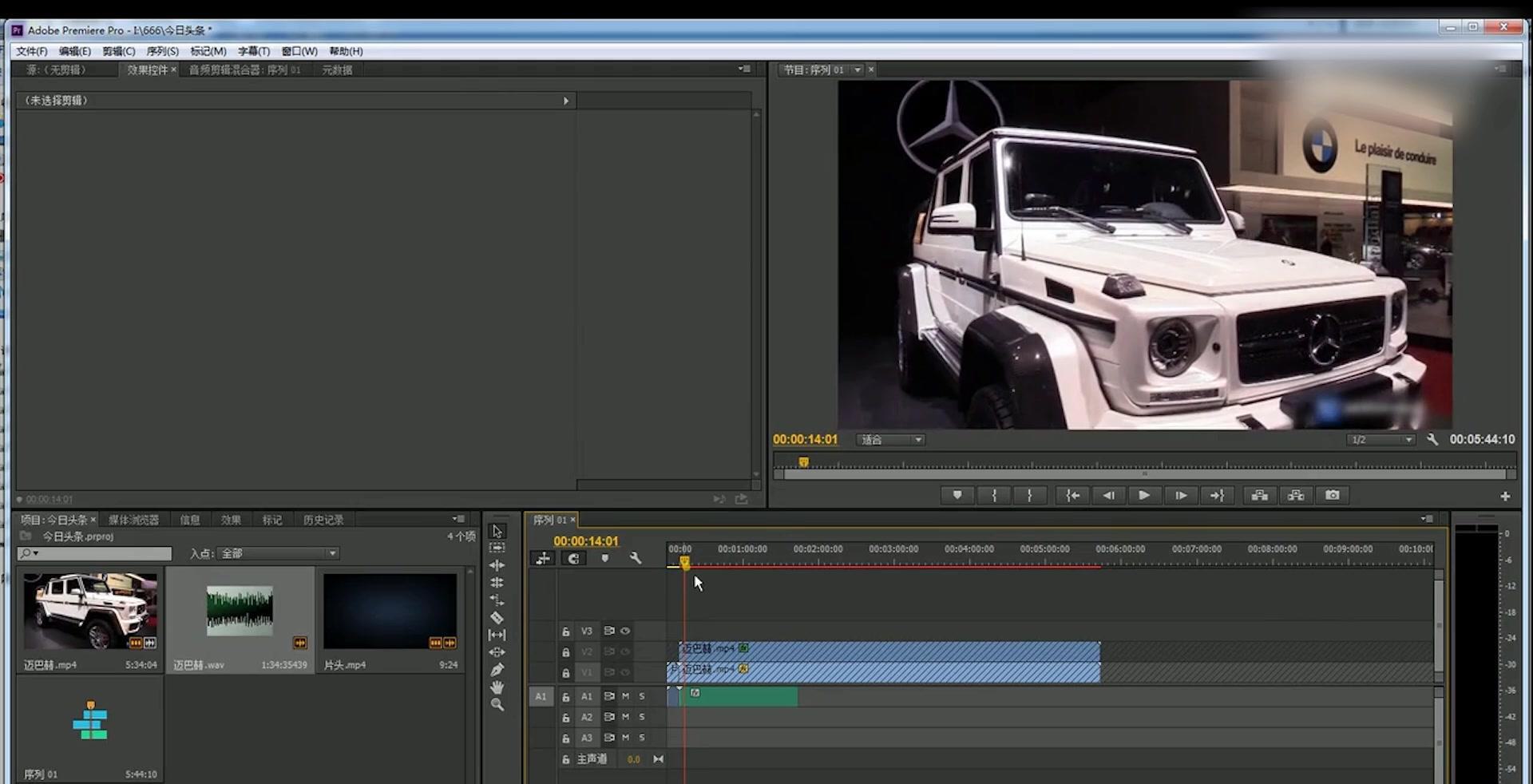1533x784 pixels.
Task: Toggle lock on A2 track
Action: [565, 718]
